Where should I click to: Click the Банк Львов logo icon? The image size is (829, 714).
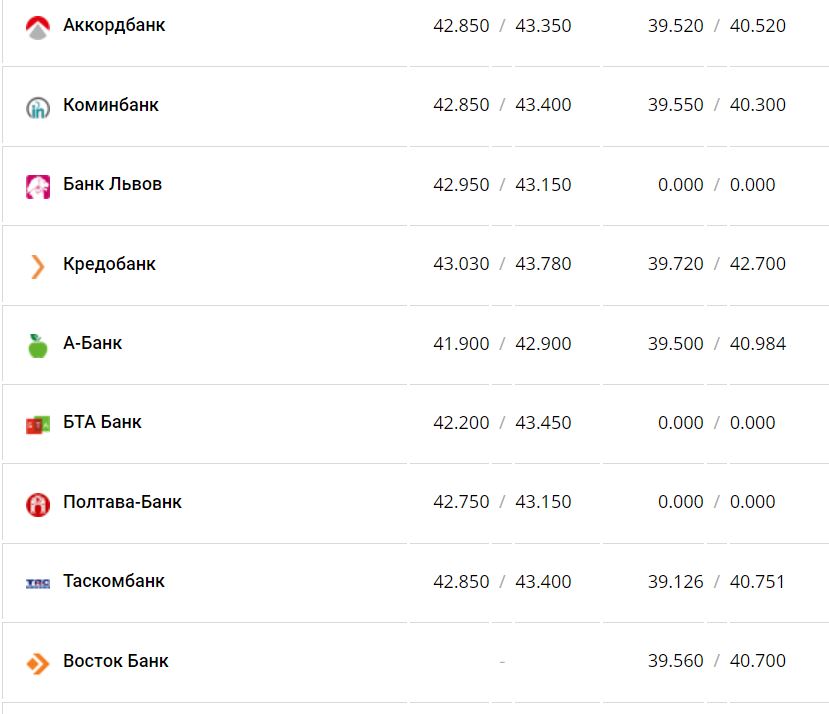point(38,186)
